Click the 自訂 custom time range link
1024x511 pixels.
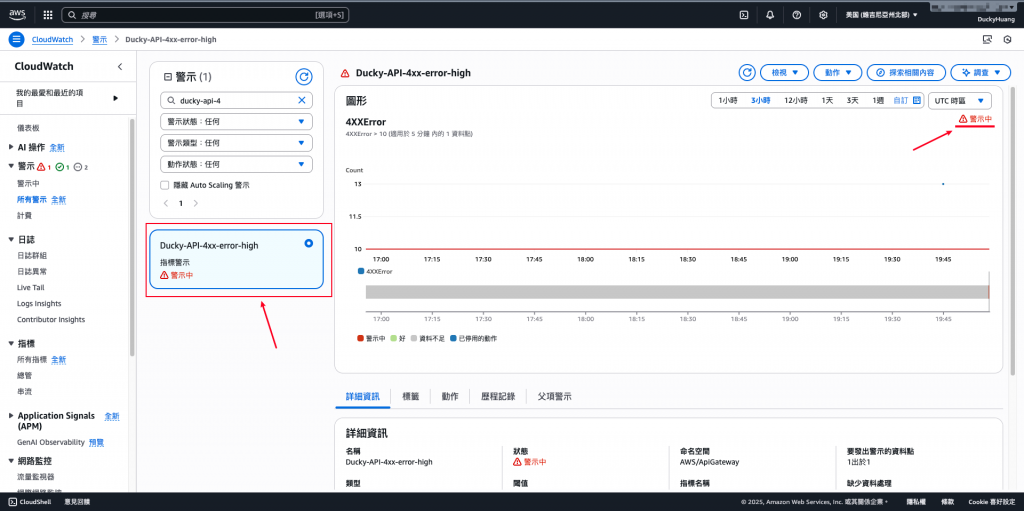coord(901,101)
